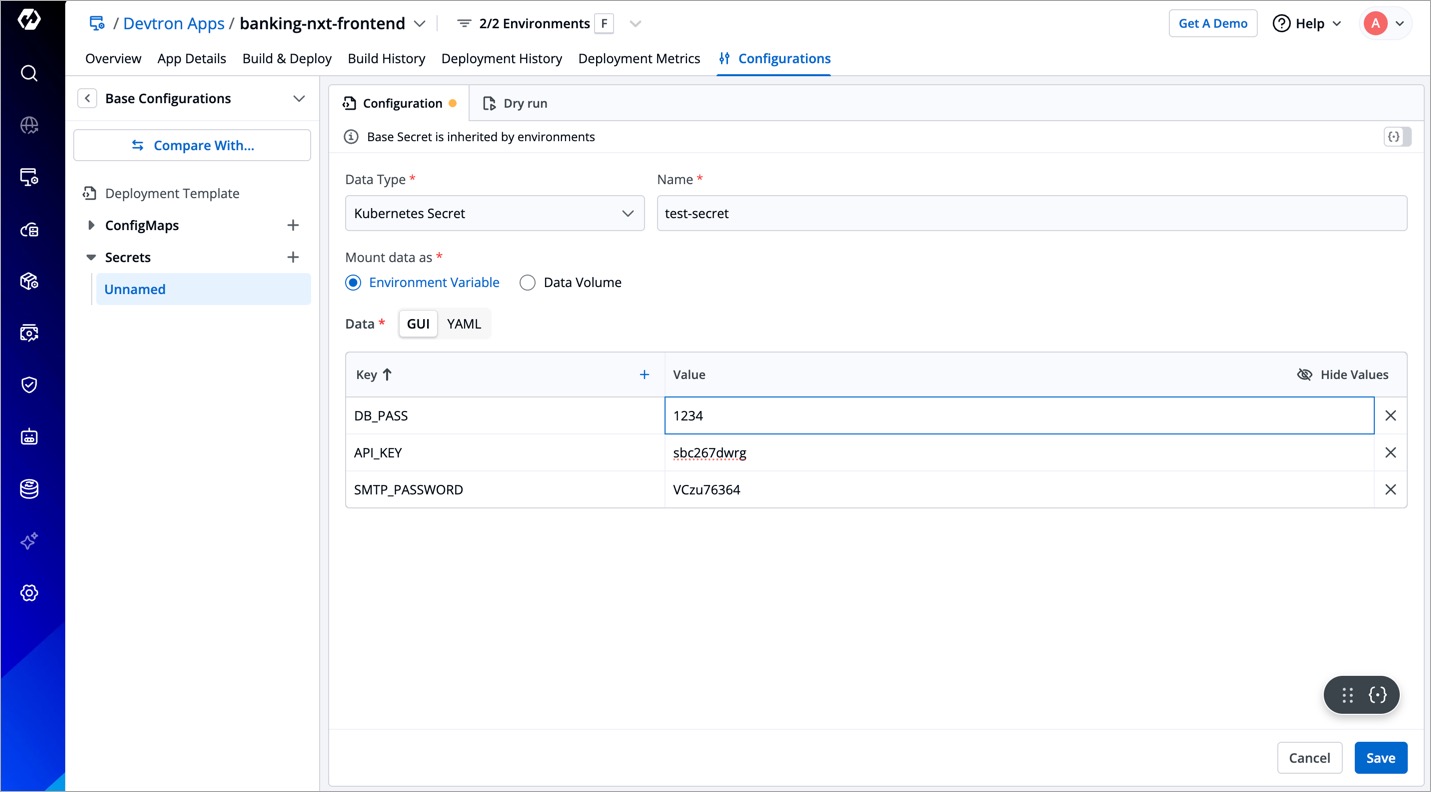Open the Base Configurations dropdown chevron
This screenshot has width=1431, height=792.
coord(298,98)
